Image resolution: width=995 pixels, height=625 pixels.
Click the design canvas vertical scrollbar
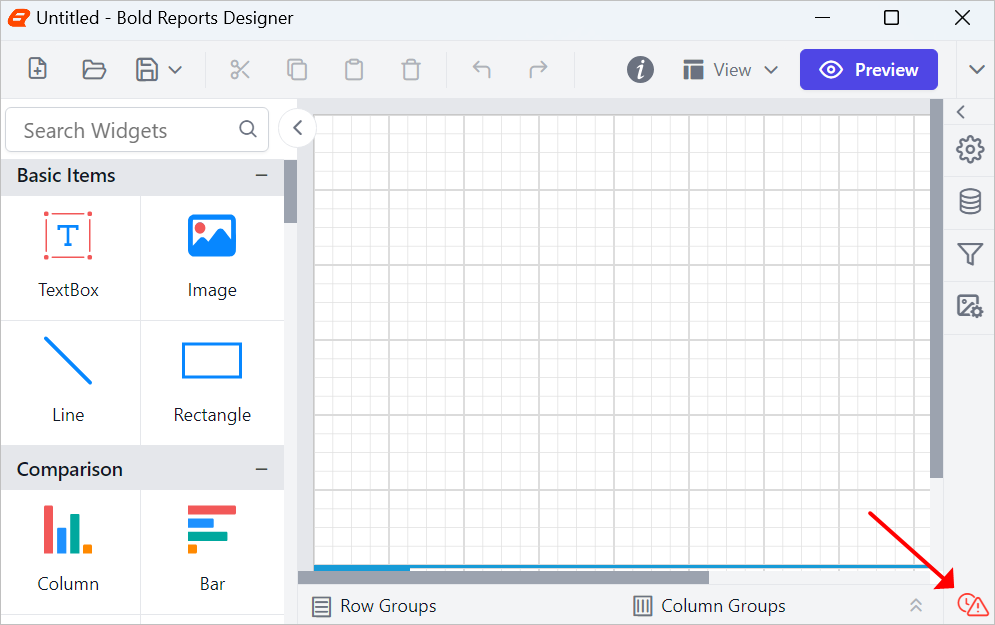pyautogui.click(x=937, y=289)
